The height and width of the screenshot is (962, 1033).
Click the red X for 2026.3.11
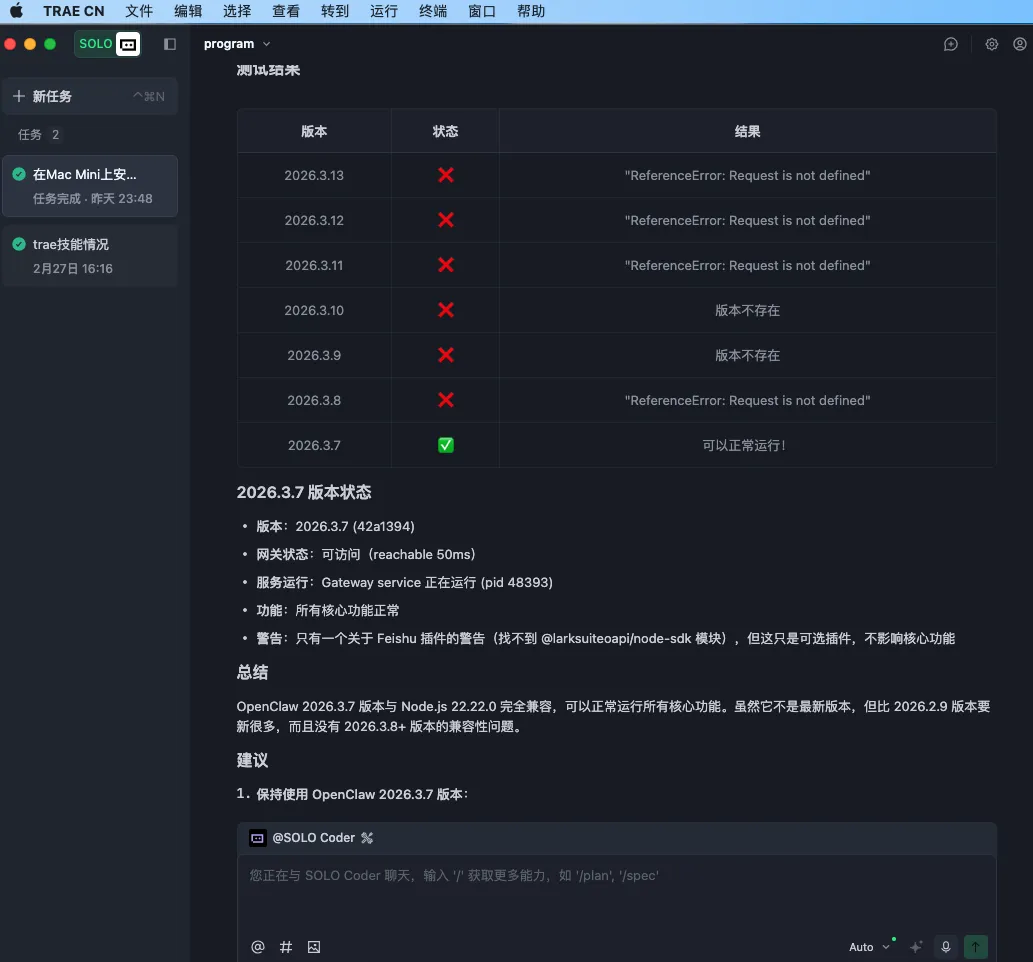[x=445, y=265]
